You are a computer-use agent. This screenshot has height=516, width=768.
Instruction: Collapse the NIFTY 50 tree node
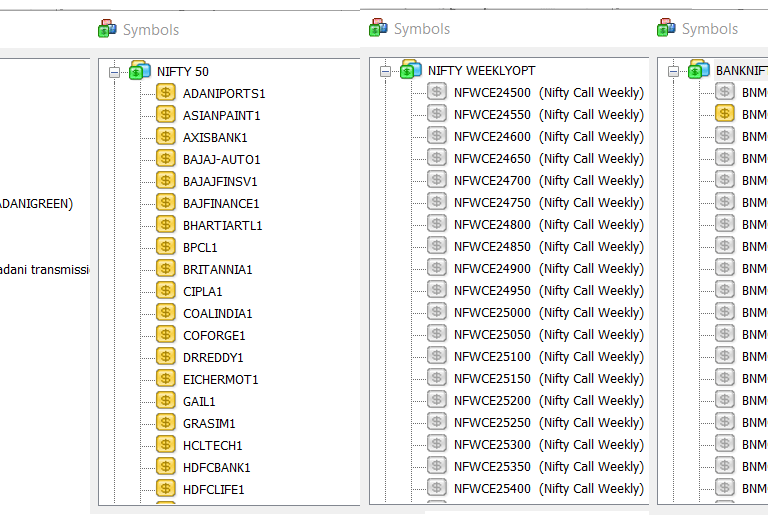click(x=114, y=72)
